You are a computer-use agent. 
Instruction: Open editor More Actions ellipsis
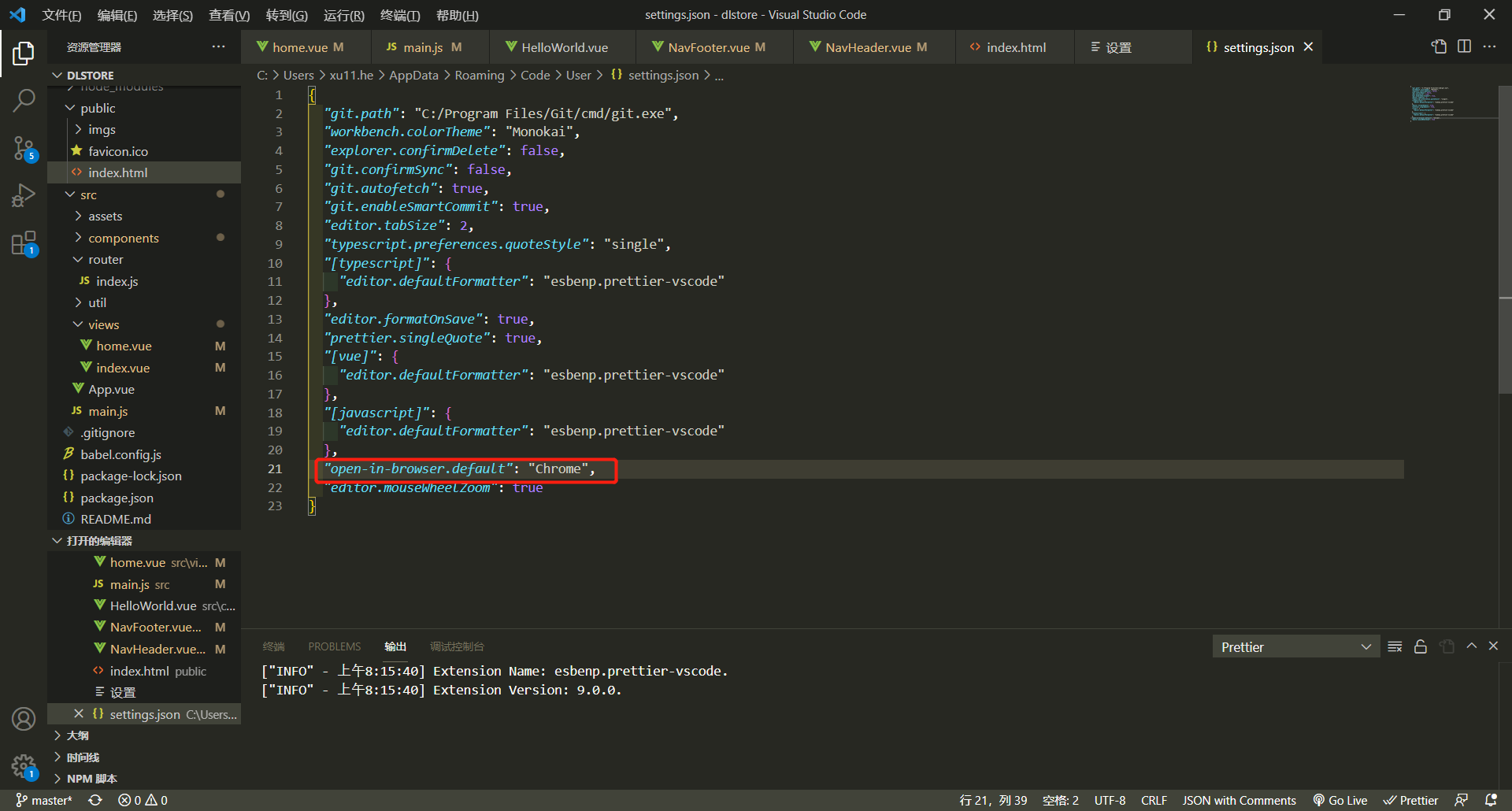(1489, 47)
